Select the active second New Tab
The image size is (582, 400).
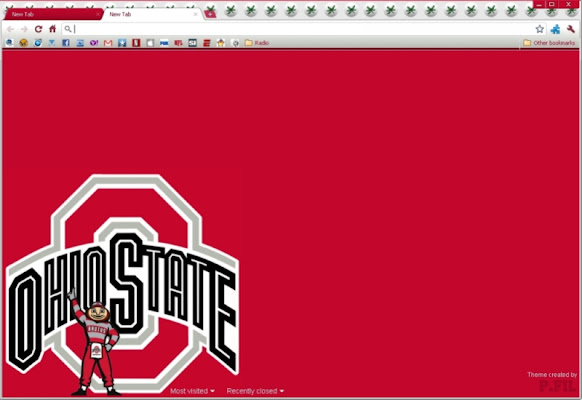pos(152,14)
